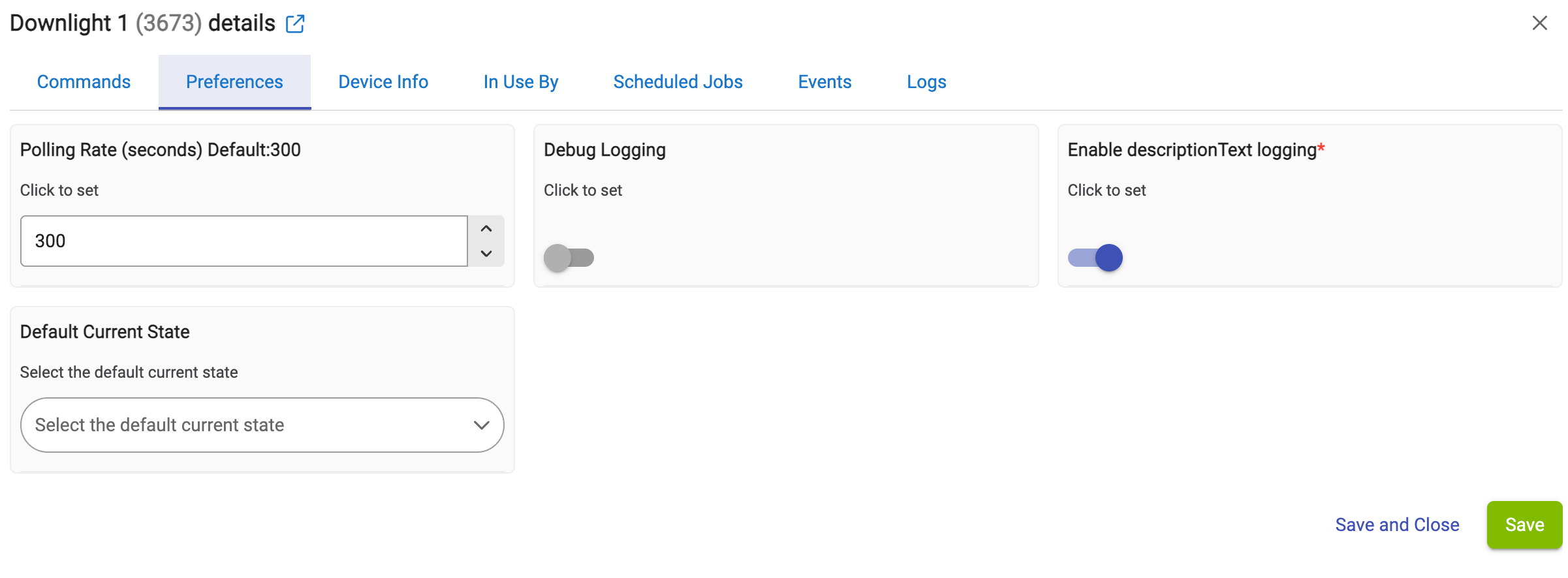Image resolution: width=1568 pixels, height=578 pixels.
Task: Click the Debug Logging card title
Action: point(604,150)
